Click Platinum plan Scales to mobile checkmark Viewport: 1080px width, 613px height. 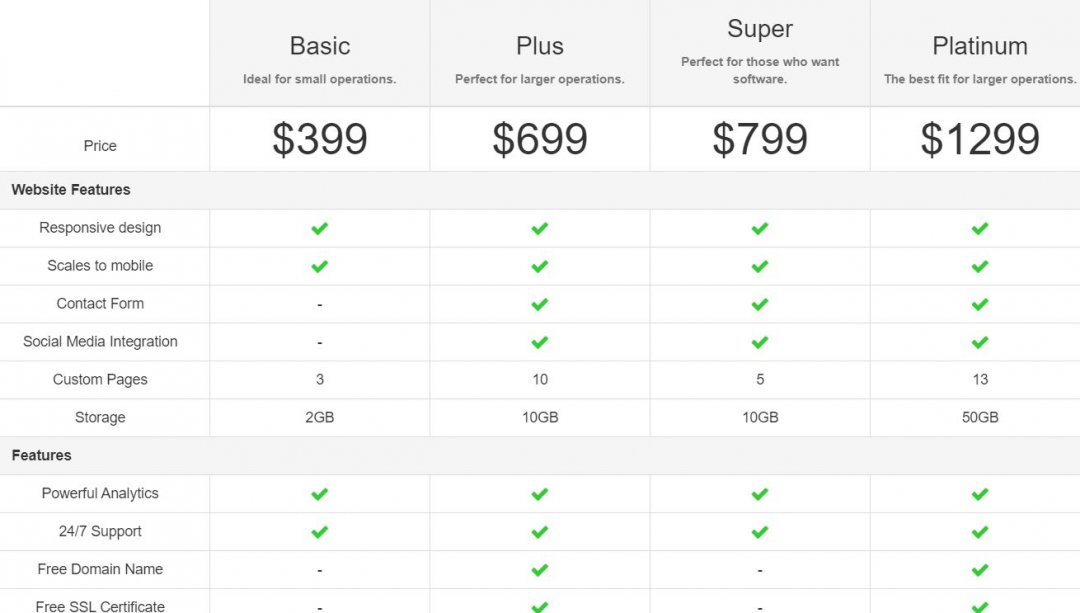click(x=980, y=266)
